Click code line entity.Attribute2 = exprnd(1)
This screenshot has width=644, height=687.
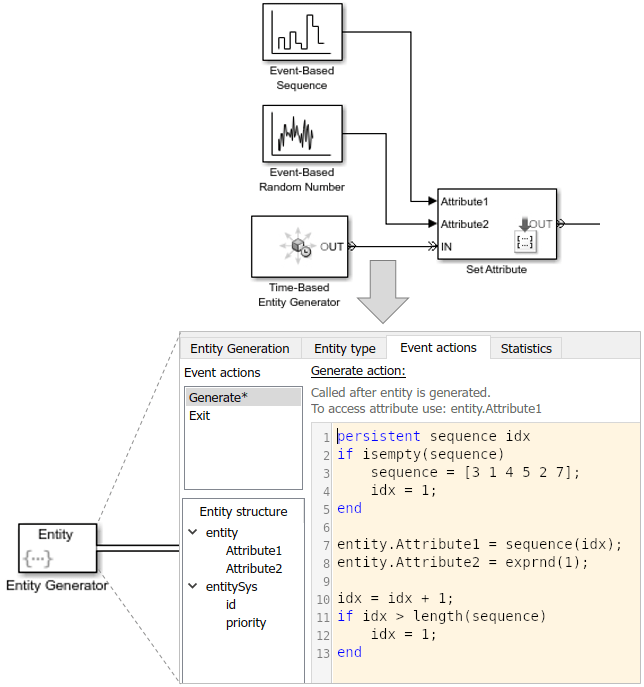tap(463, 562)
